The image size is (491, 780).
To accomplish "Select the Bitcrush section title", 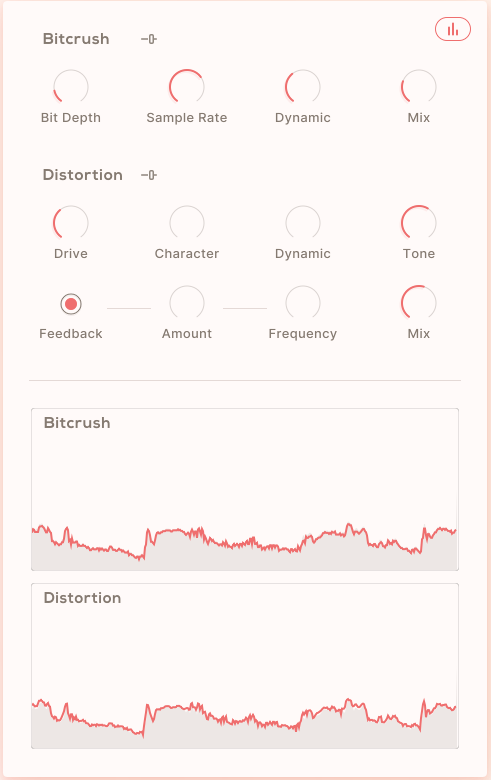I will 76,39.
